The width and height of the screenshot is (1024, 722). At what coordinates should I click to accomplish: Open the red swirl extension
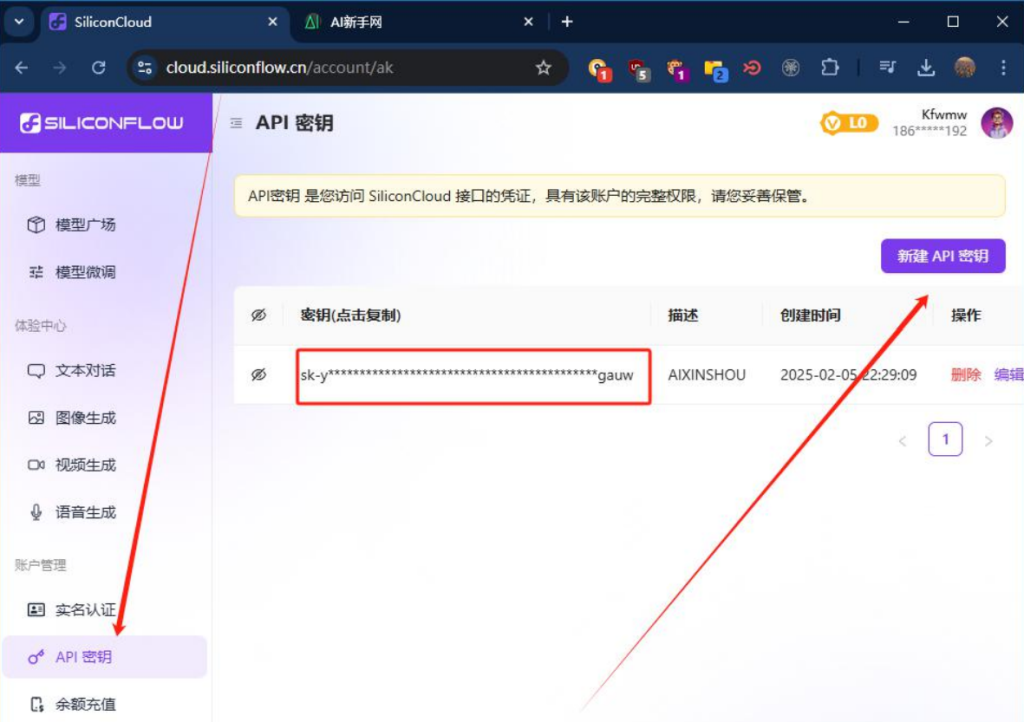752,67
